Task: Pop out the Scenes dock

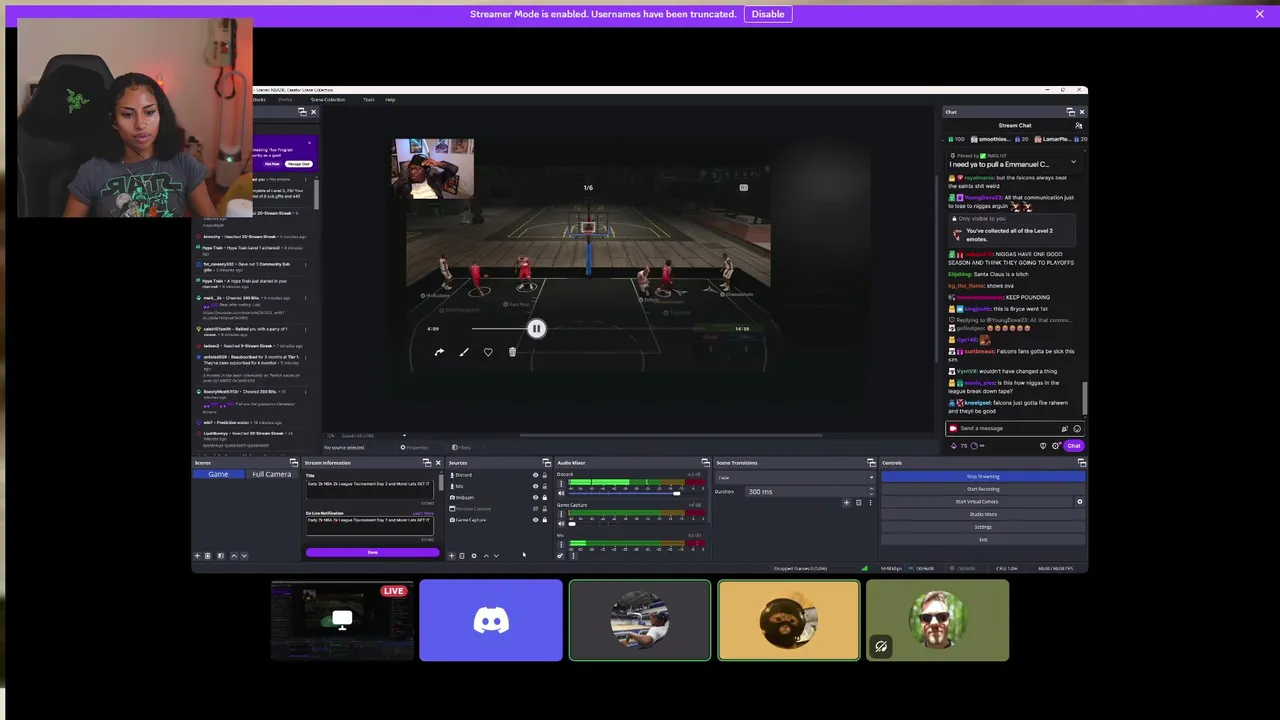Action: coord(294,463)
